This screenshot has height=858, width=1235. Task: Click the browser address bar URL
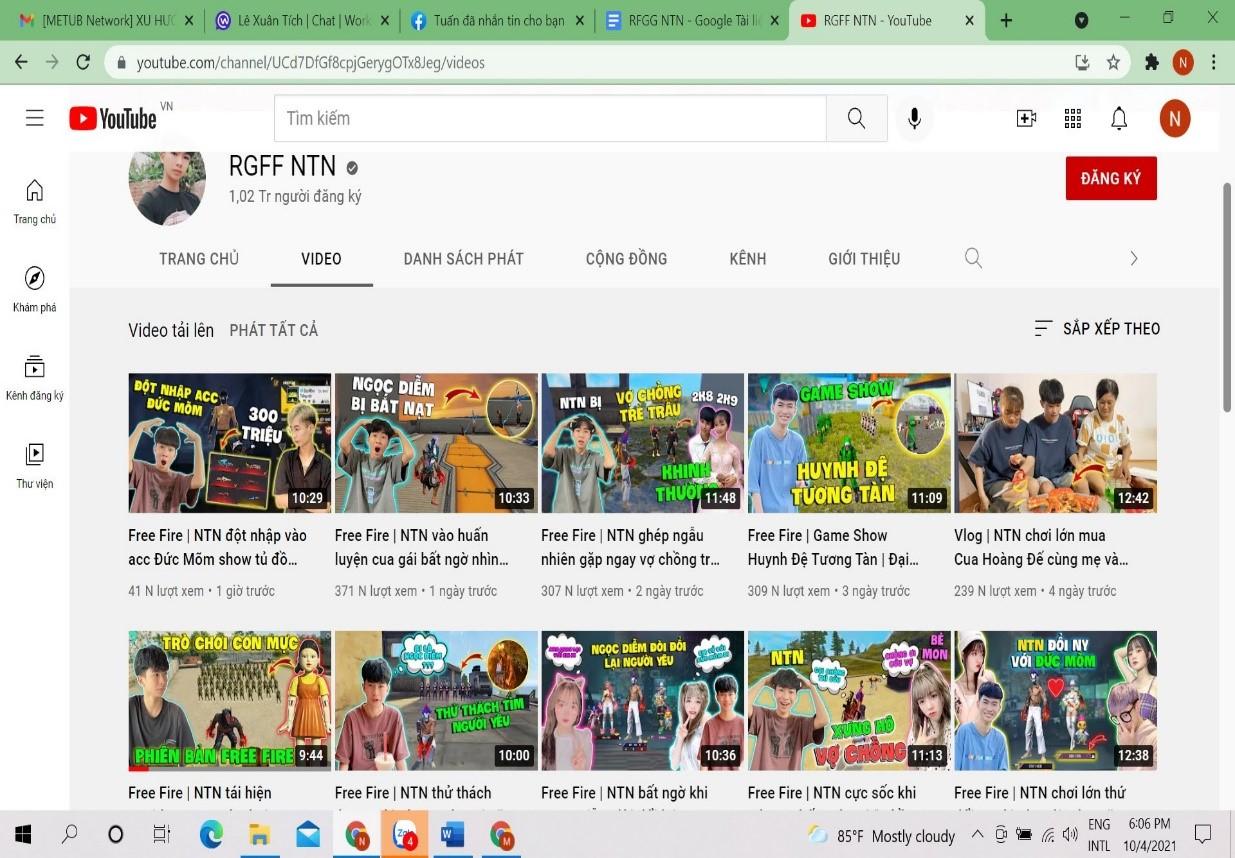(311, 63)
